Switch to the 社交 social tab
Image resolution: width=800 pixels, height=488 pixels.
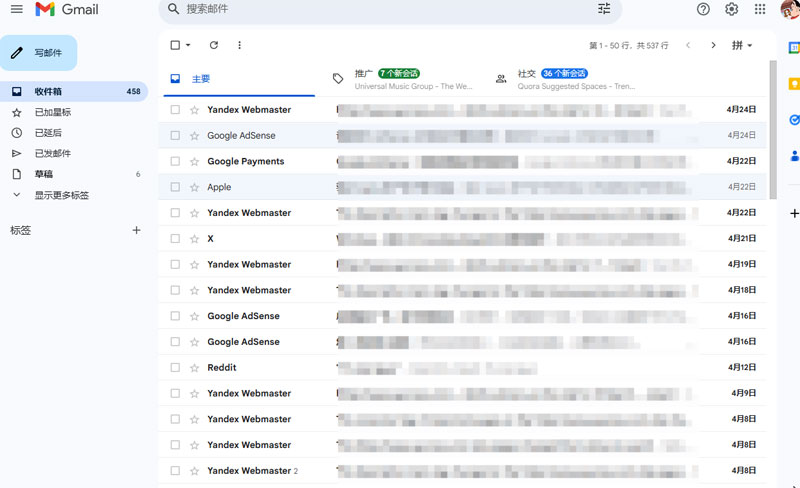[x=565, y=79]
